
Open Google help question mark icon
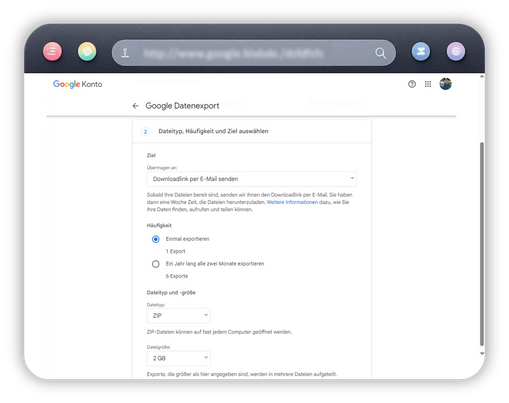pos(412,84)
